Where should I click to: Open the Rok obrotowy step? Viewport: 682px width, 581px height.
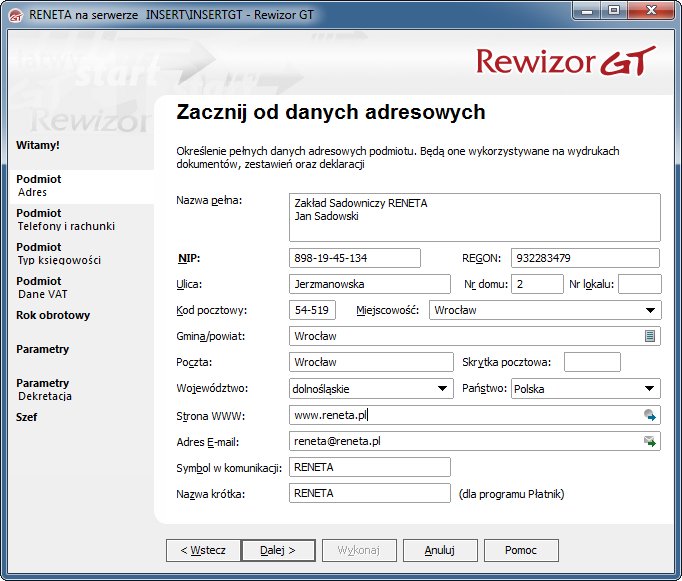tap(53, 315)
